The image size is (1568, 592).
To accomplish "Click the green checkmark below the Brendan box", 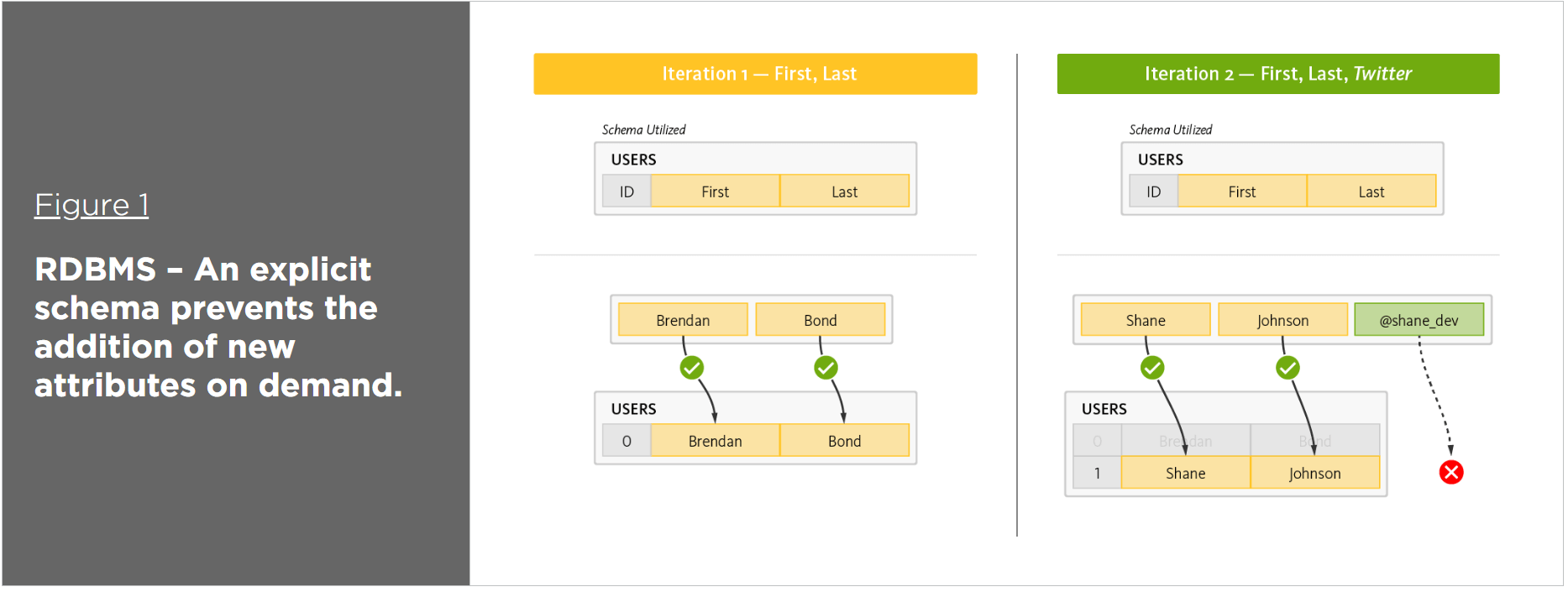I will [x=691, y=368].
